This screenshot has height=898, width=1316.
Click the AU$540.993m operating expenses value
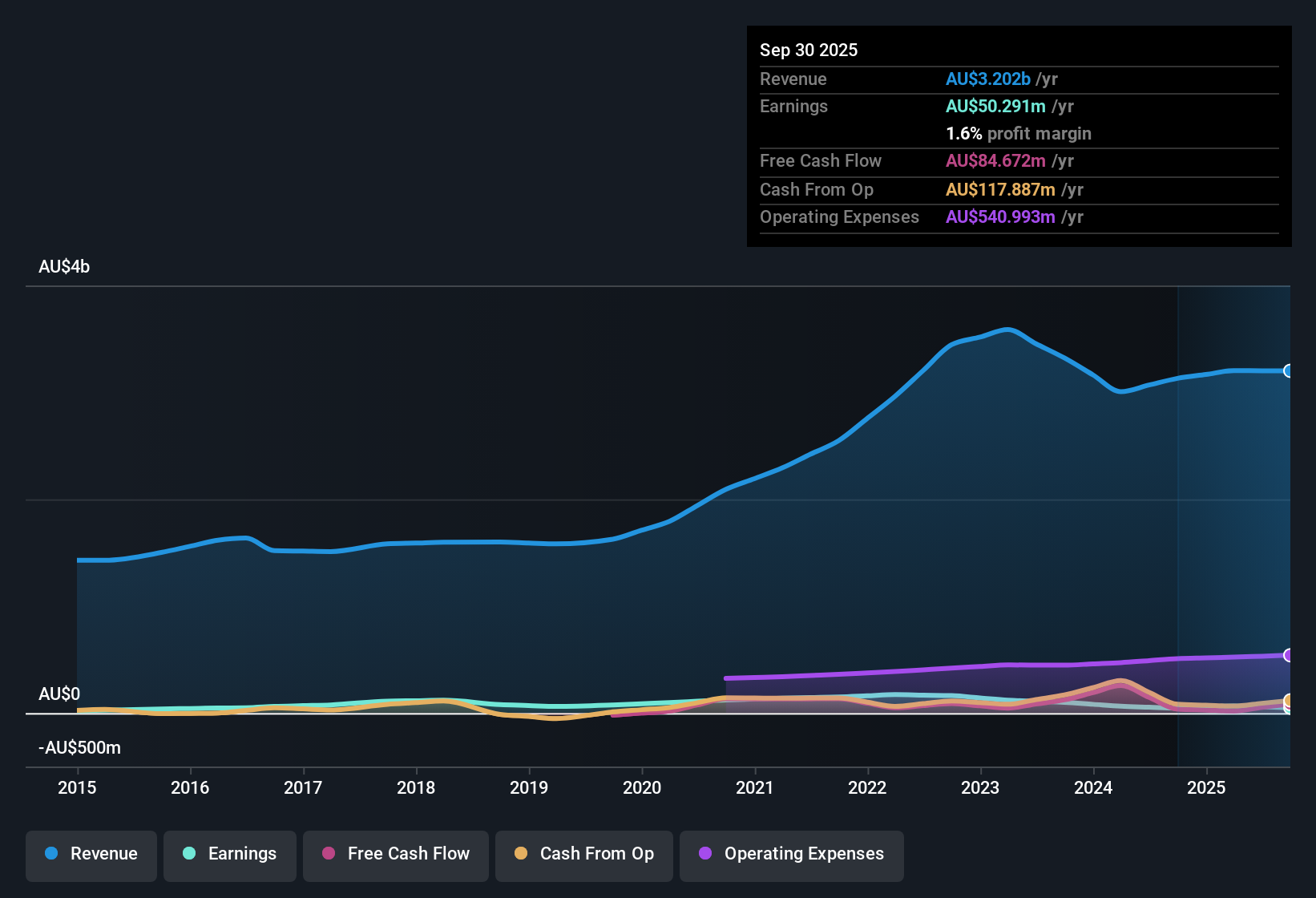click(x=1000, y=216)
